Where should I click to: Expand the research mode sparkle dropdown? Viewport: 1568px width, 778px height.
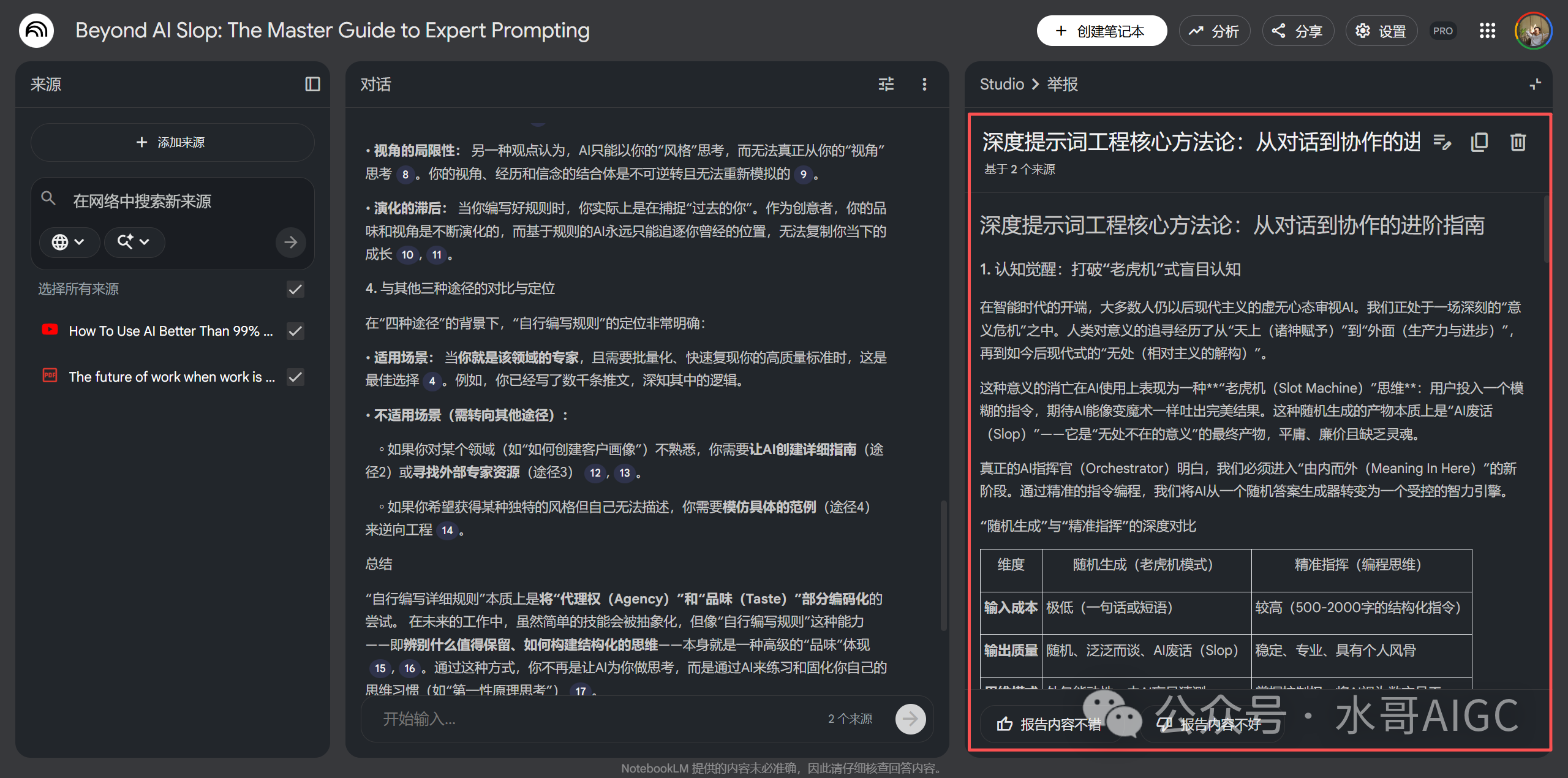(x=134, y=242)
